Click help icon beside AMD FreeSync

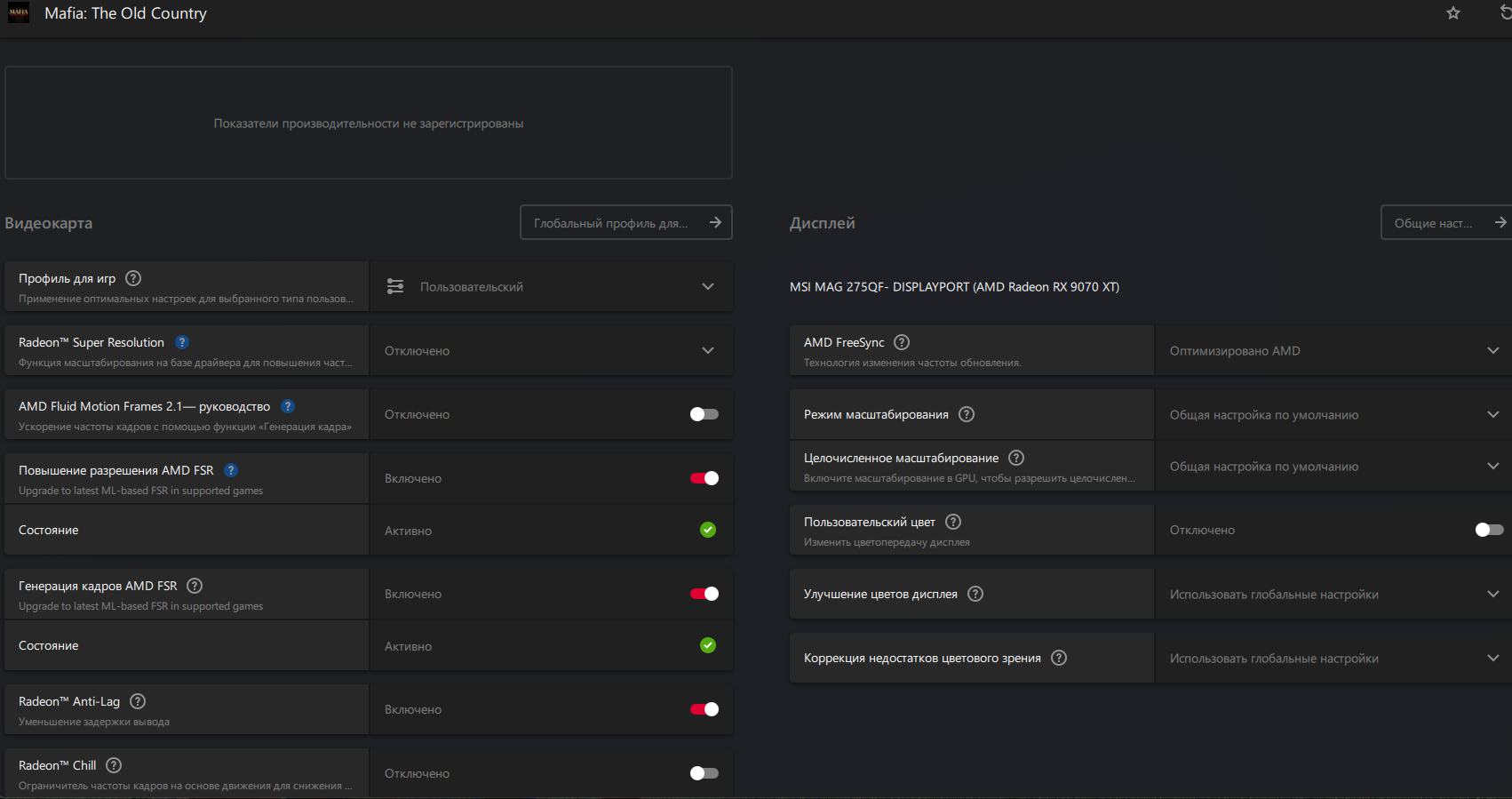click(x=902, y=342)
